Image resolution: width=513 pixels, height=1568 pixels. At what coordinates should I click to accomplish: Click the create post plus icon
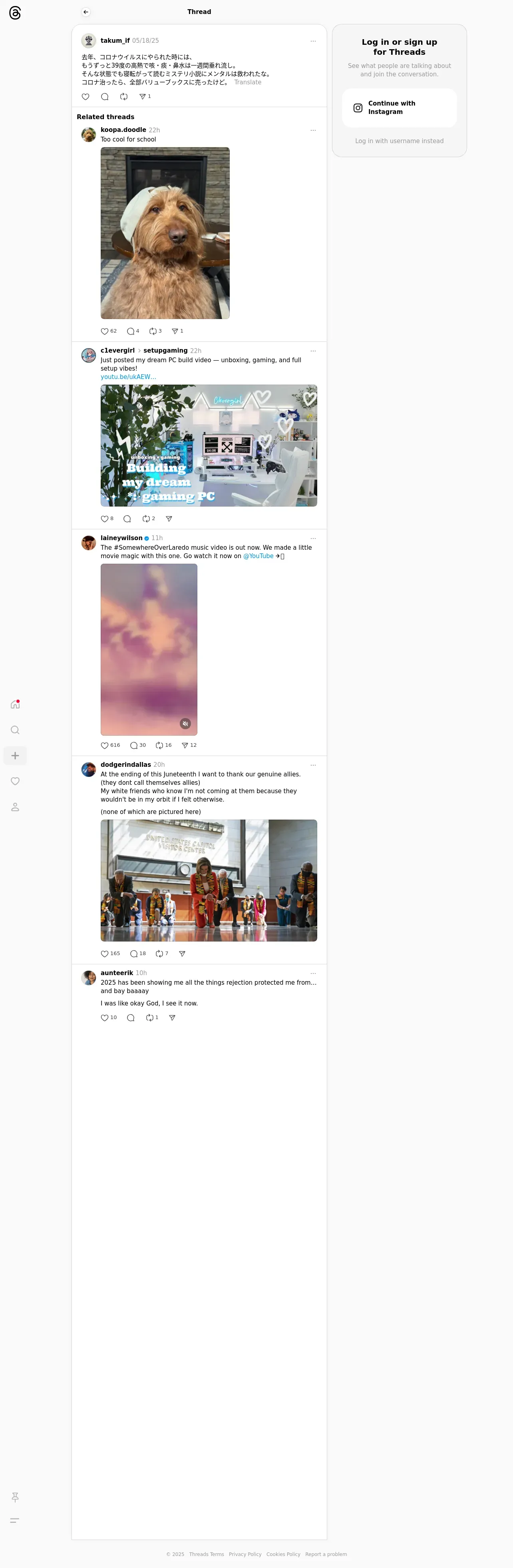point(15,755)
